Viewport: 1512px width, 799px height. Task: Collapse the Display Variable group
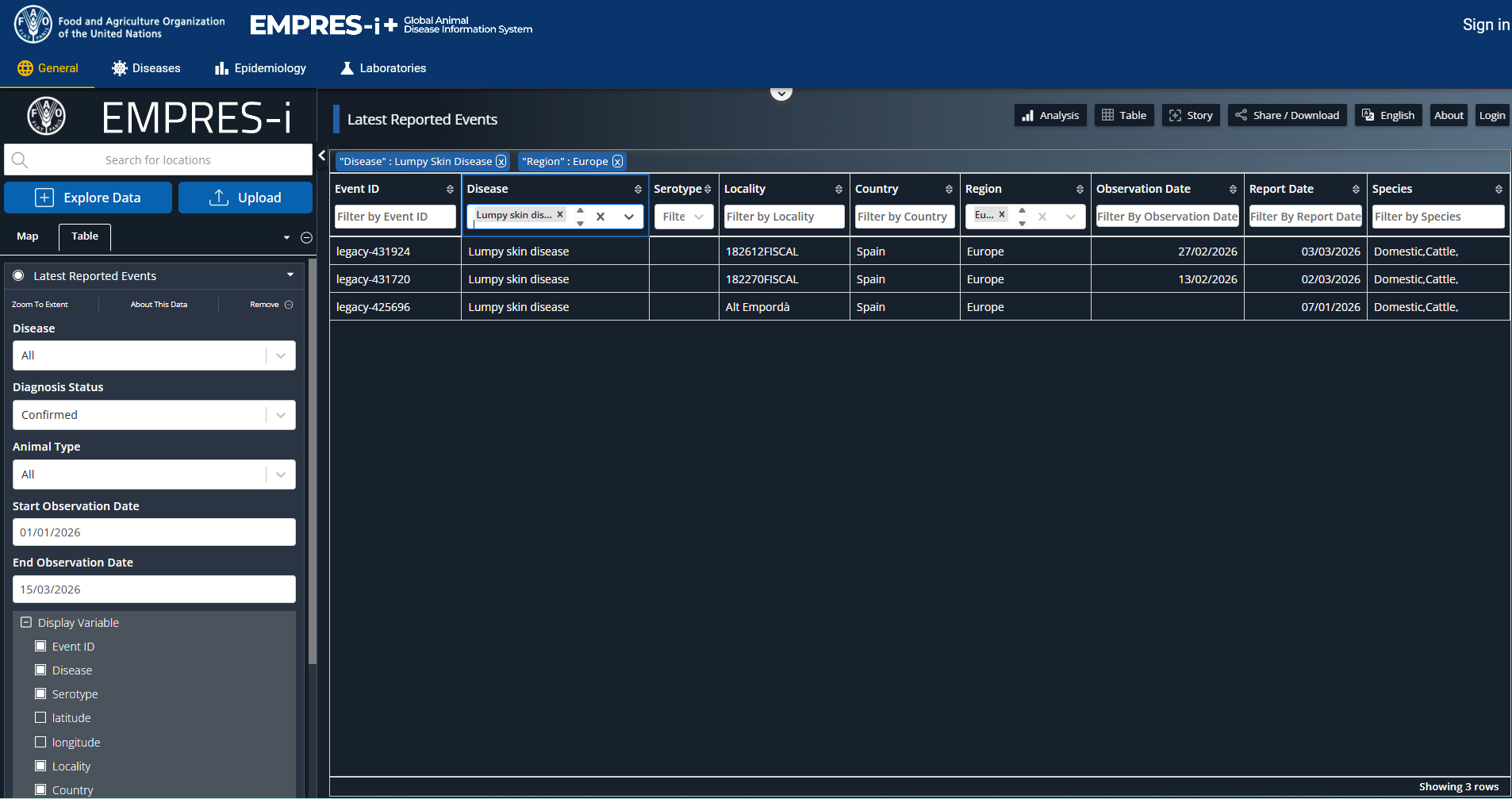tap(26, 623)
